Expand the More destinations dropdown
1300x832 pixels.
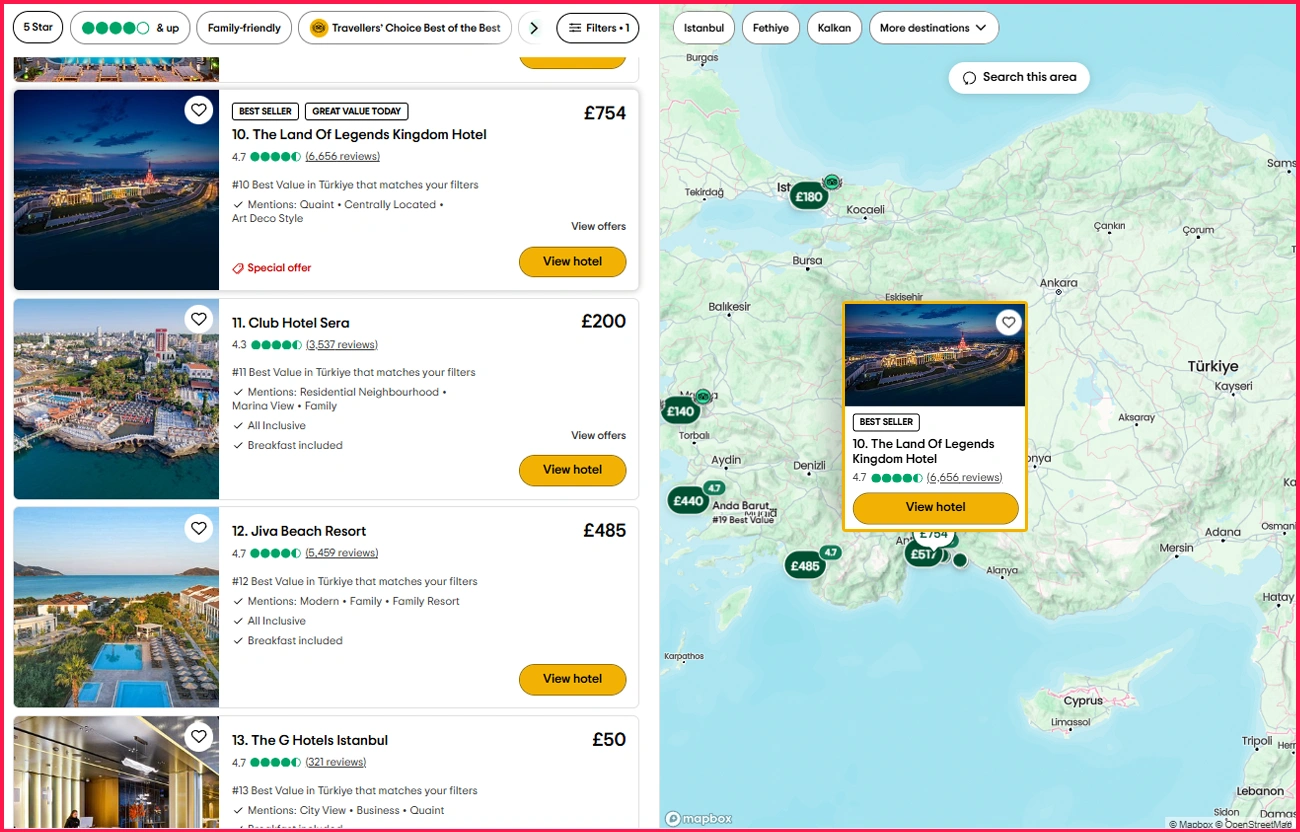tap(933, 28)
